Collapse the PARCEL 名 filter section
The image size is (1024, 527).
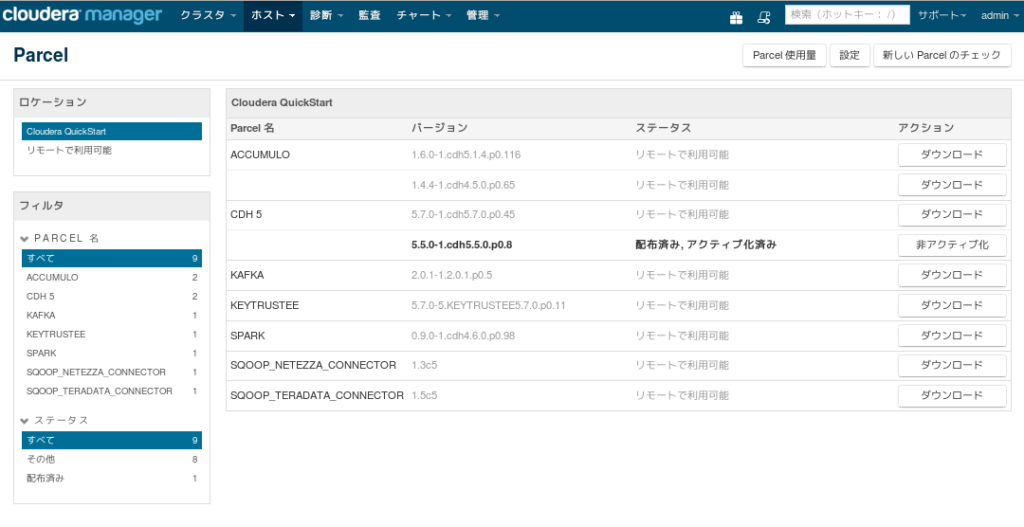[x=60, y=238]
